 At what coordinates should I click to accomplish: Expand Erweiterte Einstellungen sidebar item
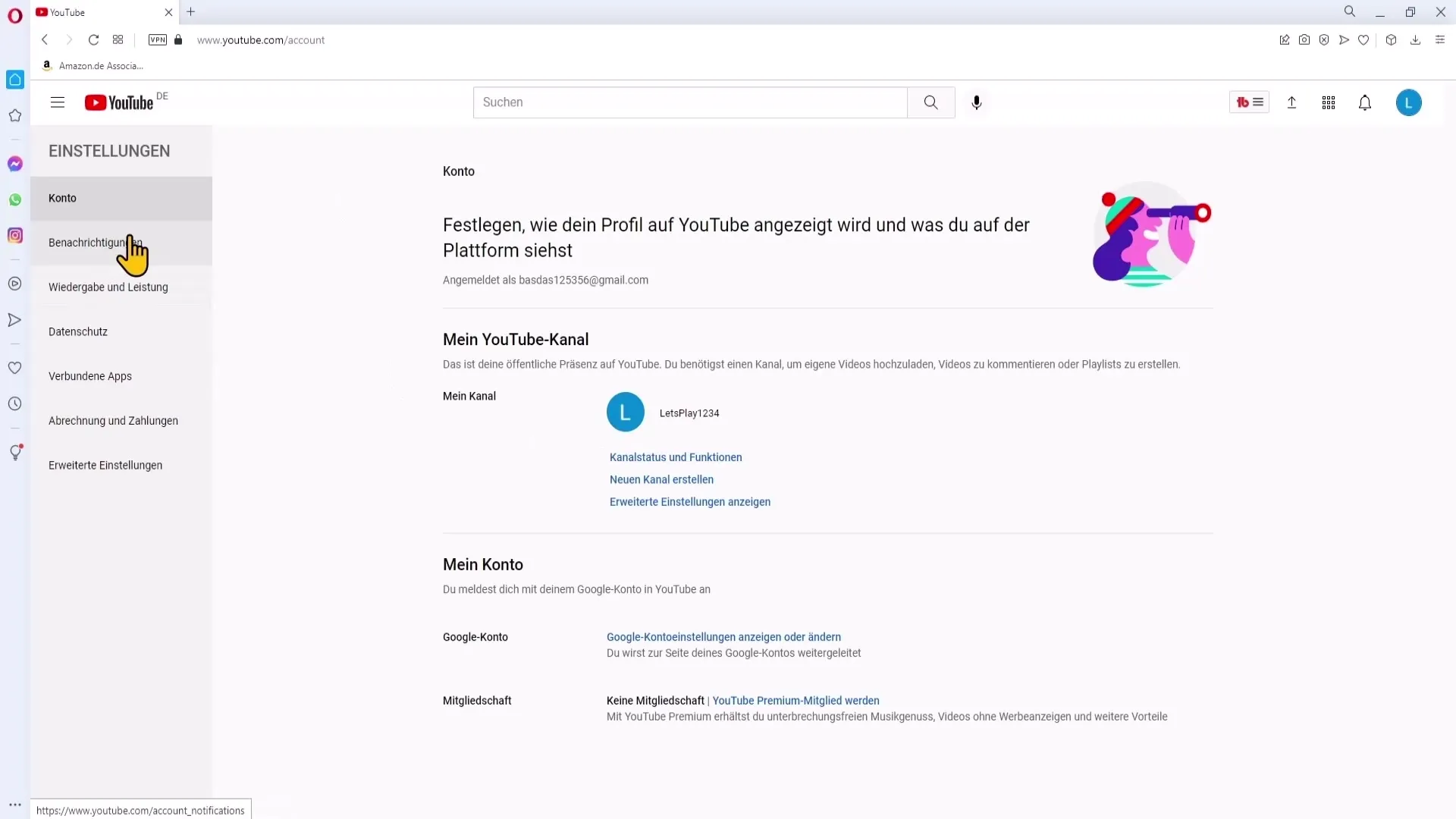105,465
